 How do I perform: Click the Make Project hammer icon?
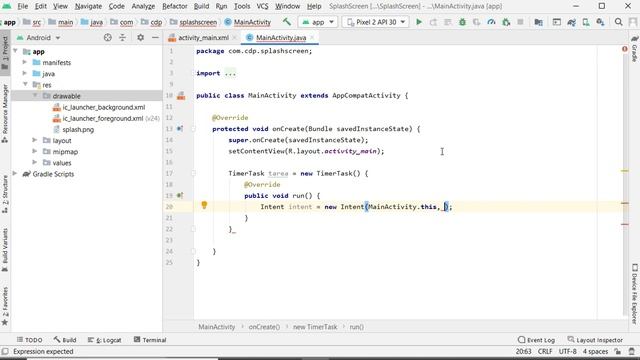point(287,22)
